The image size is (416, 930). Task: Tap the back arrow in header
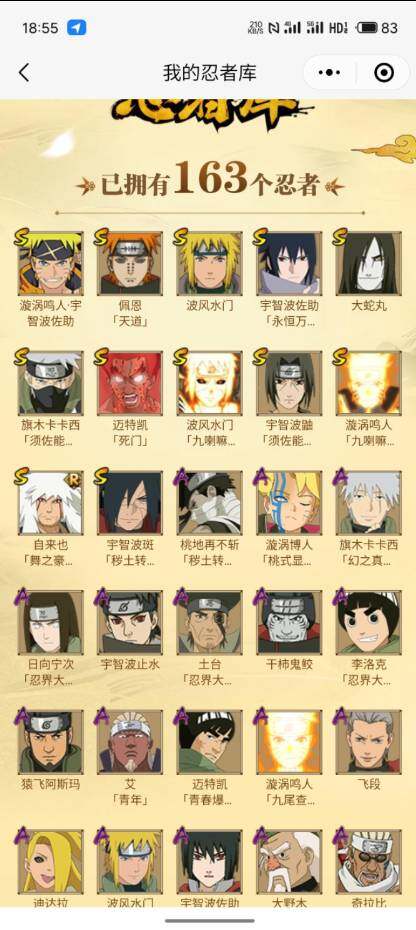[x=24, y=73]
